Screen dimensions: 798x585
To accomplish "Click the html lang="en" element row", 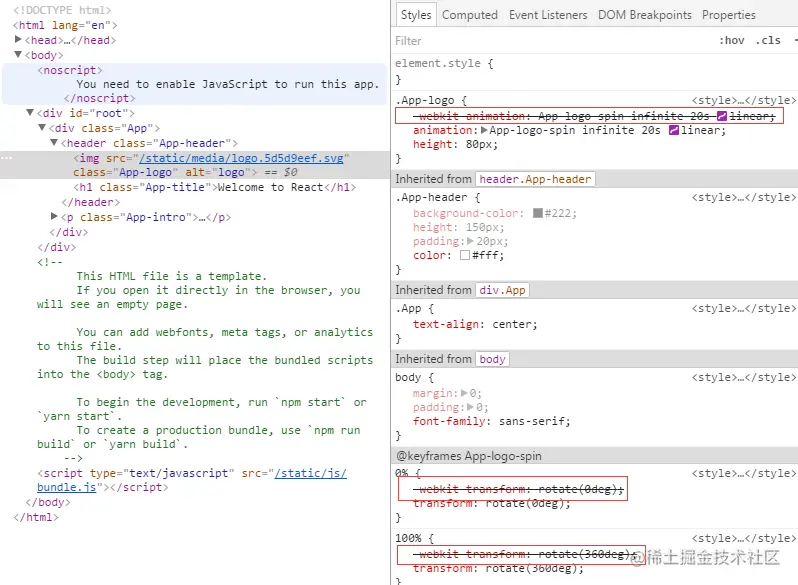I will pos(65,25).
